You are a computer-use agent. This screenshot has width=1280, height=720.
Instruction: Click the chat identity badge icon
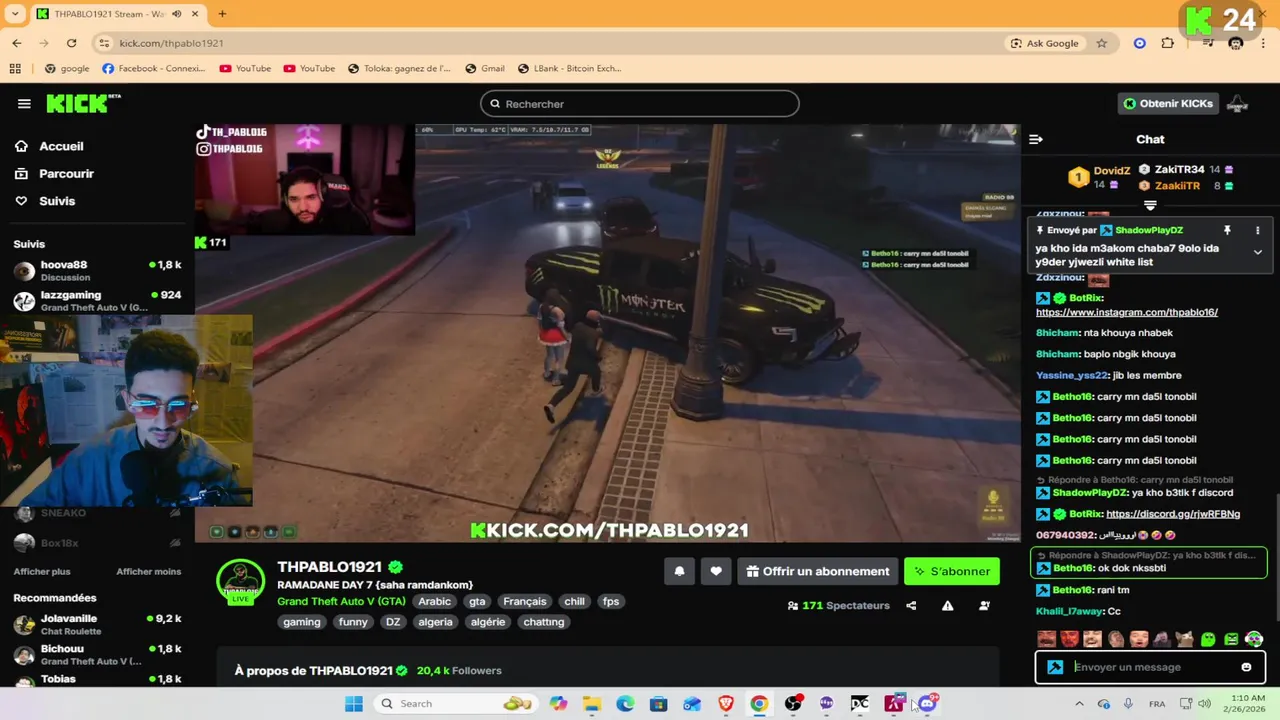tap(1055, 667)
